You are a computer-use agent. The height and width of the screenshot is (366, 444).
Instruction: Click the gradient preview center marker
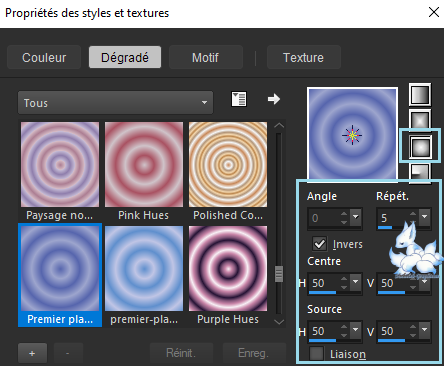click(x=352, y=135)
